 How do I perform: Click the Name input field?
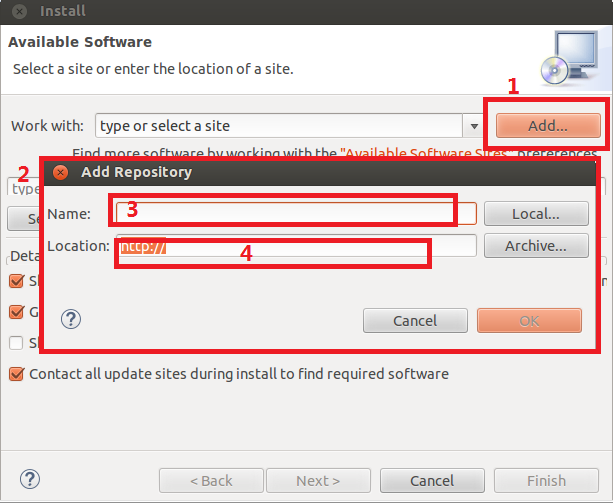295,213
